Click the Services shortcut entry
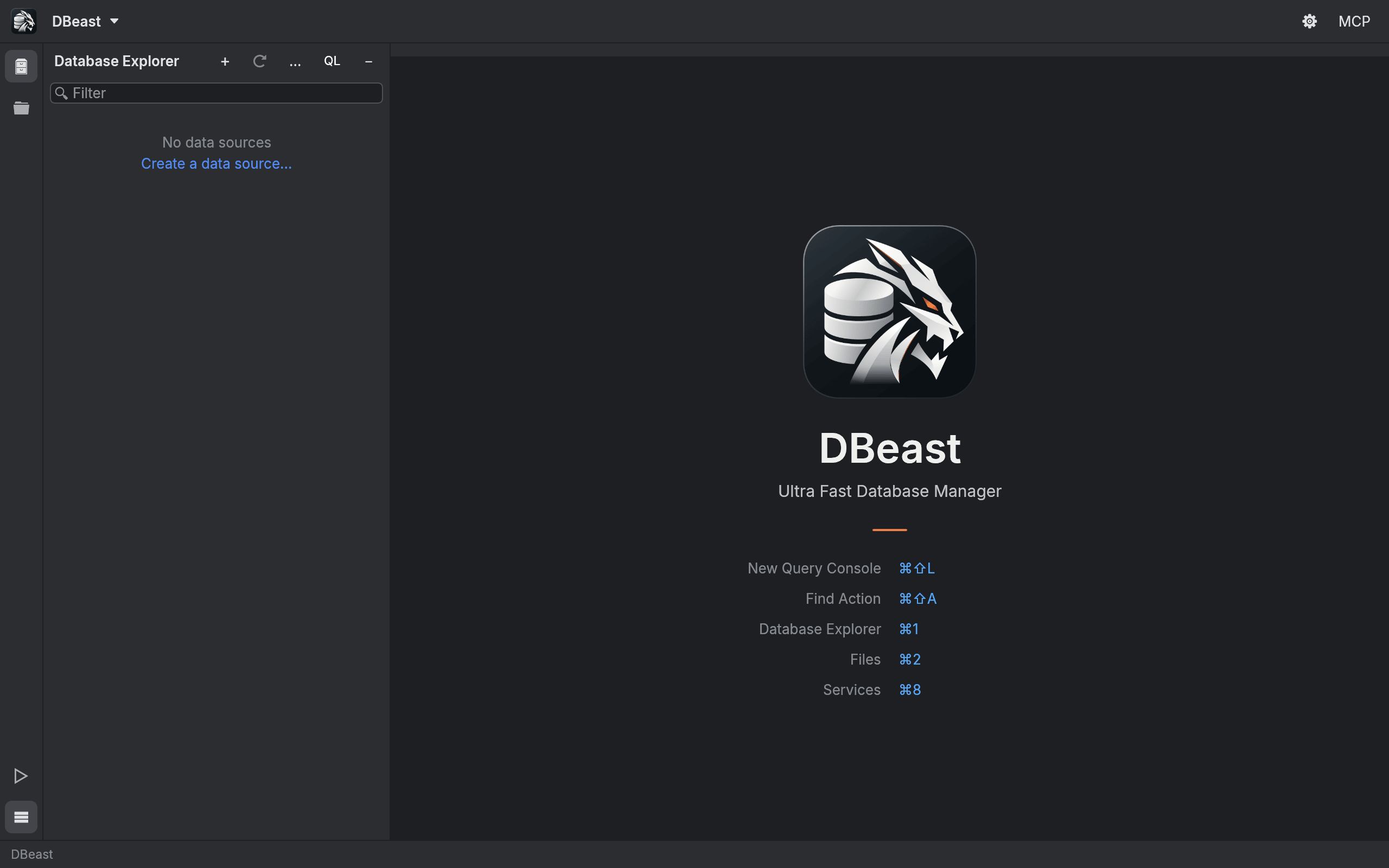 tap(852, 690)
